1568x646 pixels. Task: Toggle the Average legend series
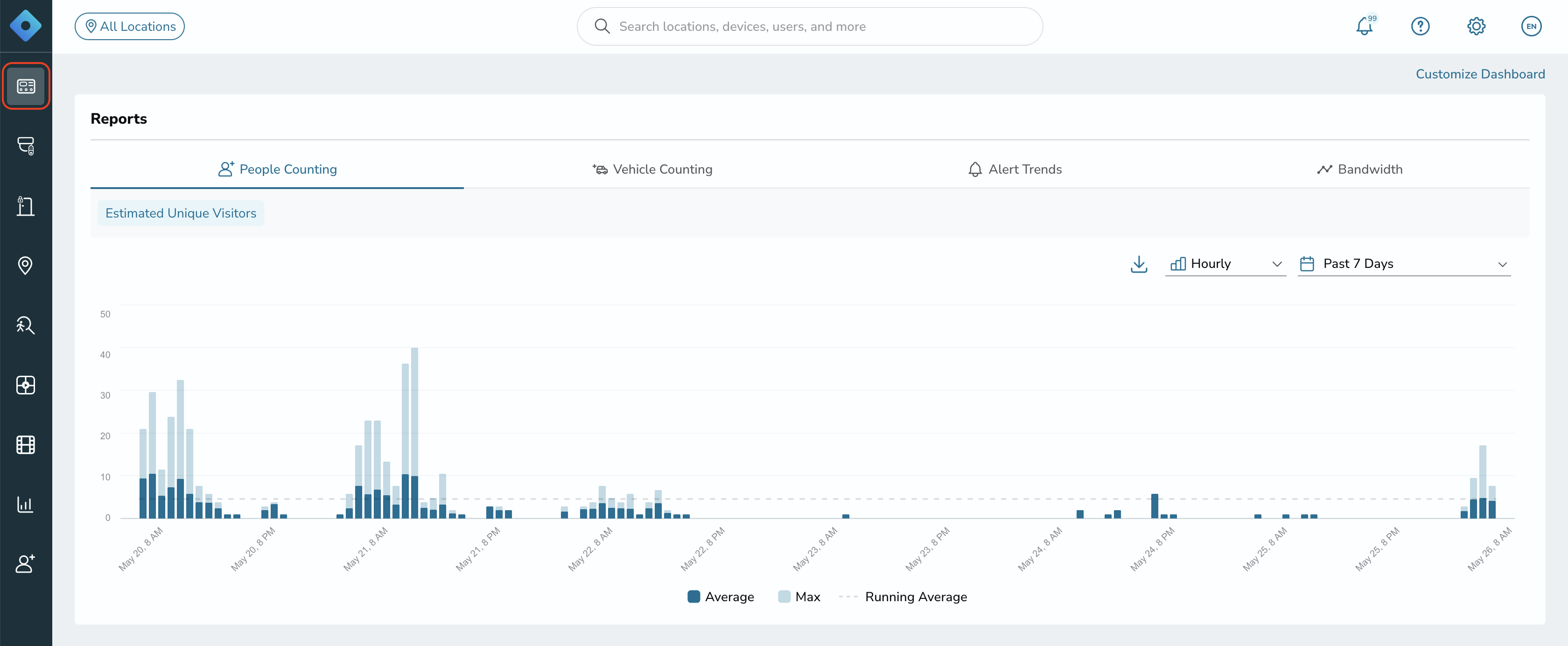[x=720, y=597]
